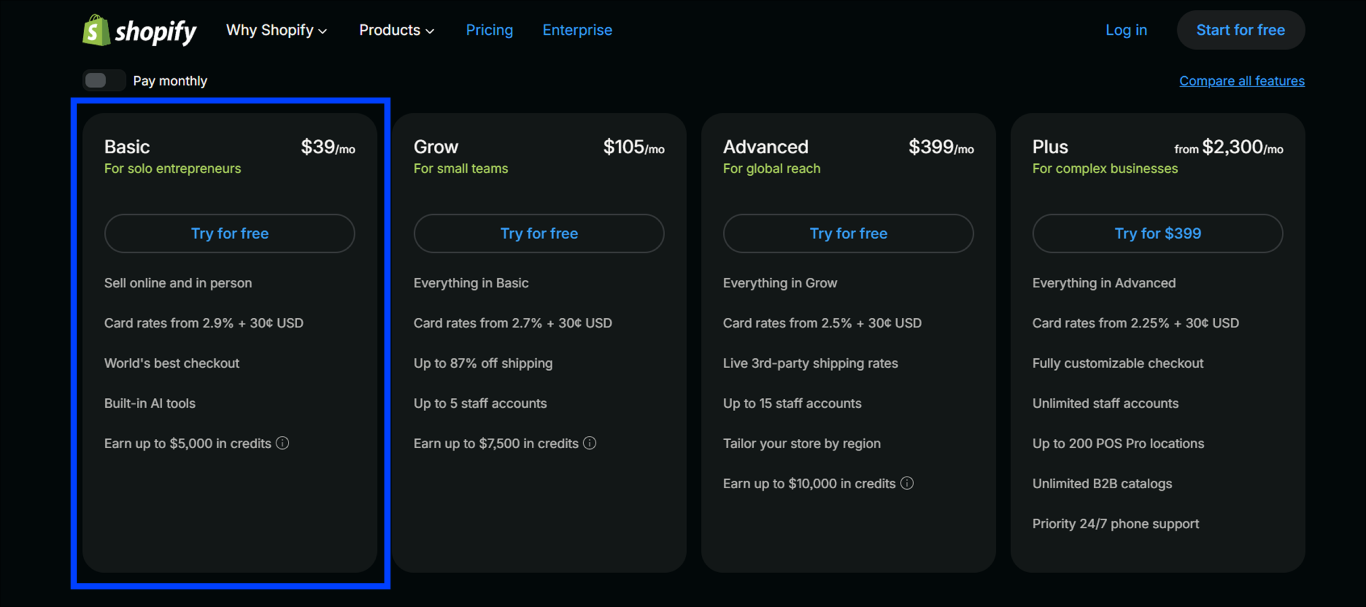The image size is (1366, 607).
Task: Click the Compare all features link
Action: click(x=1241, y=80)
